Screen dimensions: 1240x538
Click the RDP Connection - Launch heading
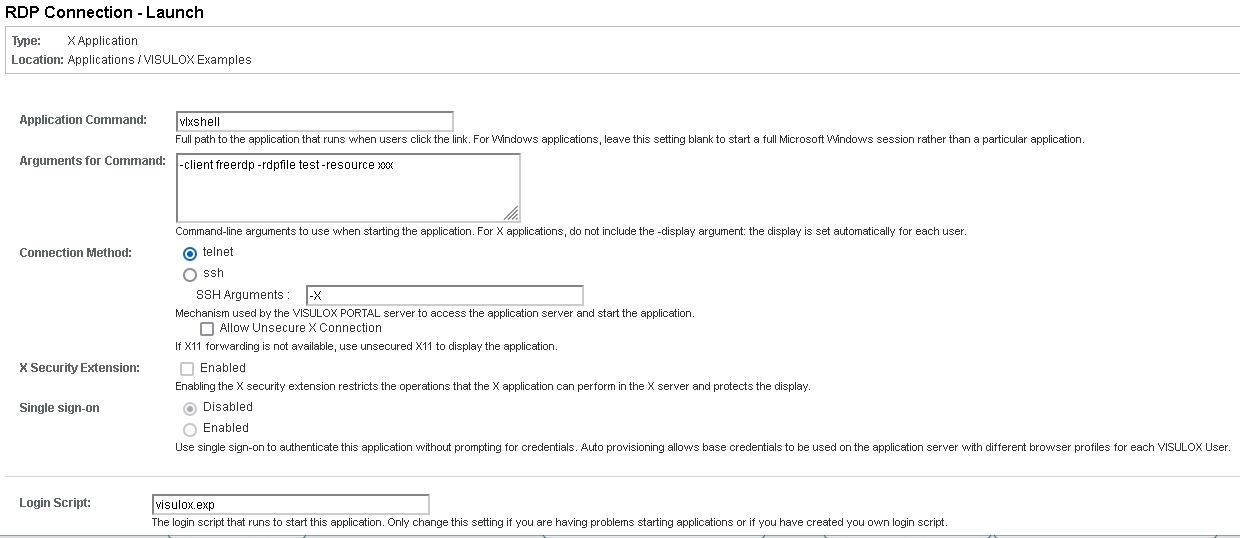(x=105, y=13)
